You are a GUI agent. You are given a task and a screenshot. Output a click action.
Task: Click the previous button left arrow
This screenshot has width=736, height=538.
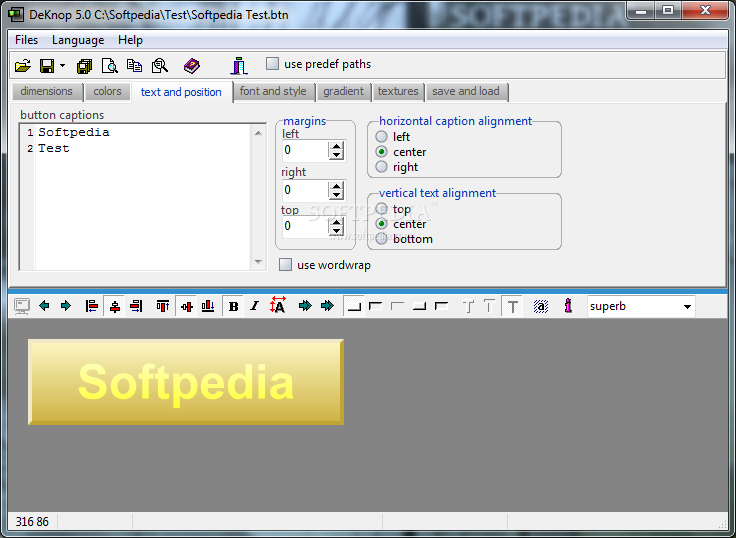pyautogui.click(x=45, y=306)
